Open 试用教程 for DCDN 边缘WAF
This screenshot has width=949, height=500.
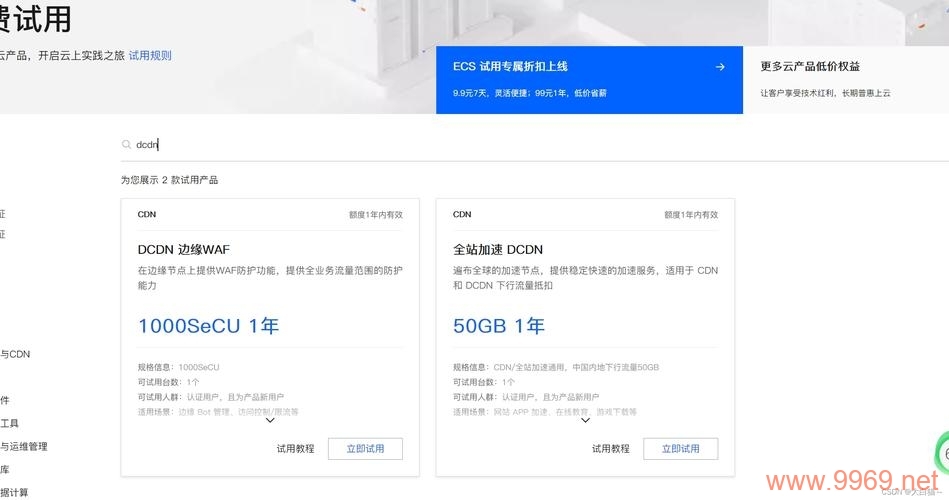(295, 449)
